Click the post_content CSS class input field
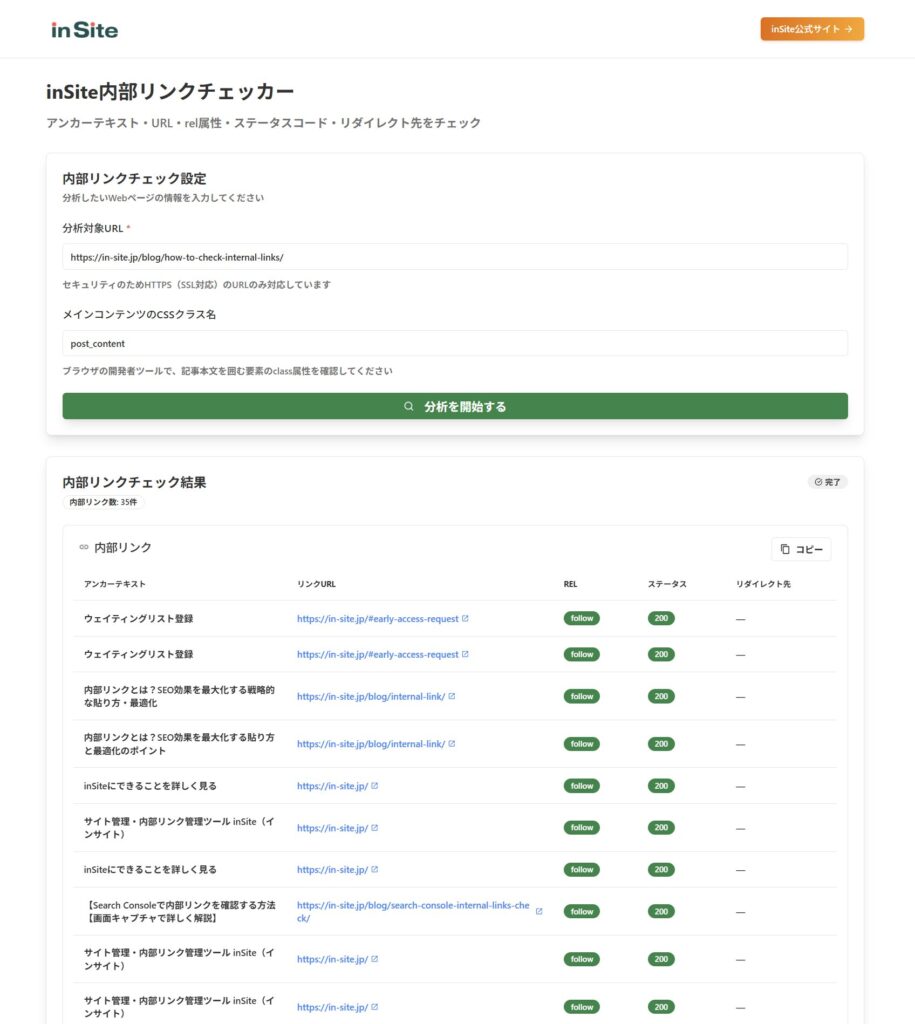Screen dimensions: 915x1024 tap(455, 343)
